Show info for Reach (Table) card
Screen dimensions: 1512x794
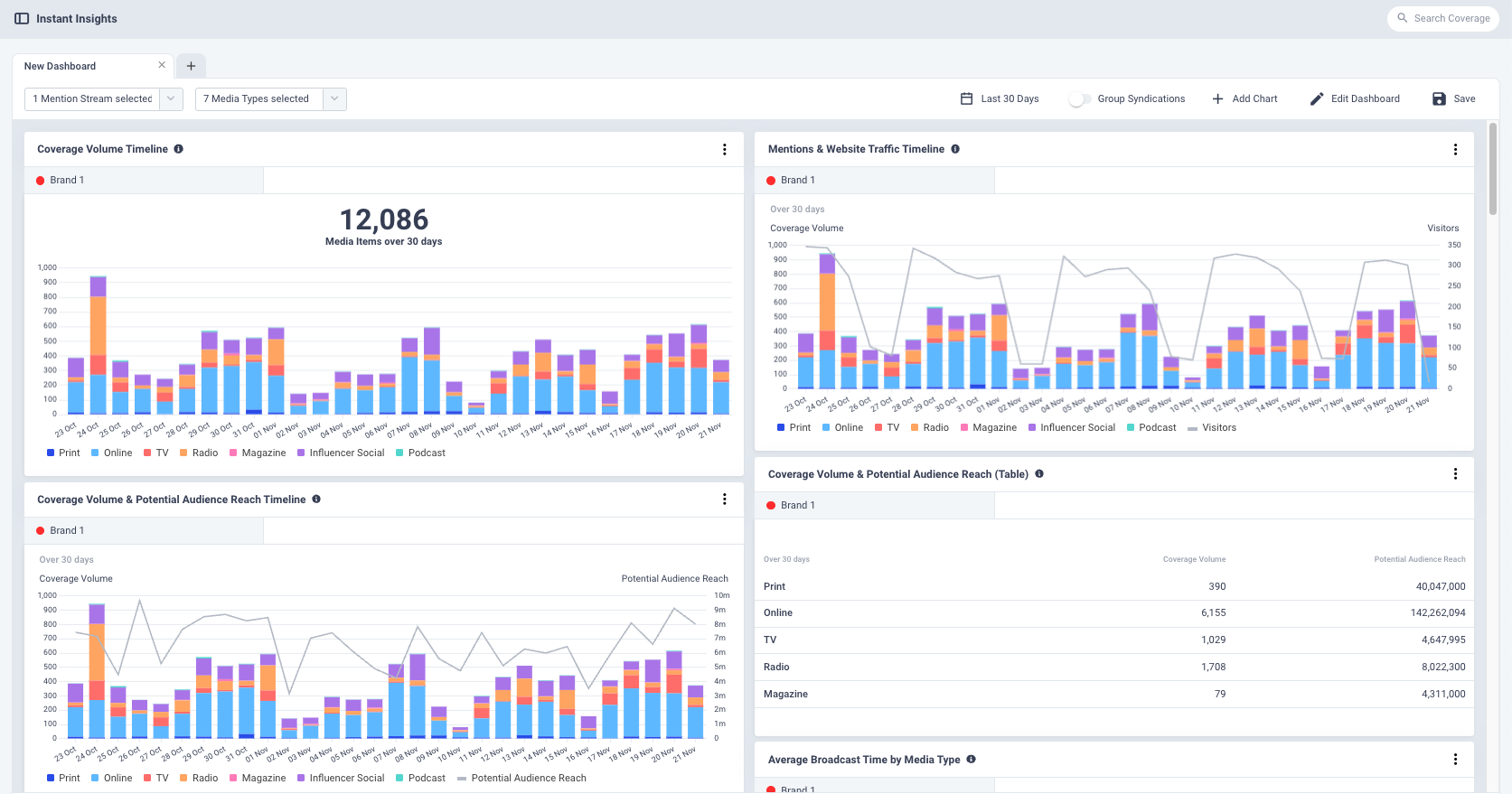click(x=1039, y=473)
